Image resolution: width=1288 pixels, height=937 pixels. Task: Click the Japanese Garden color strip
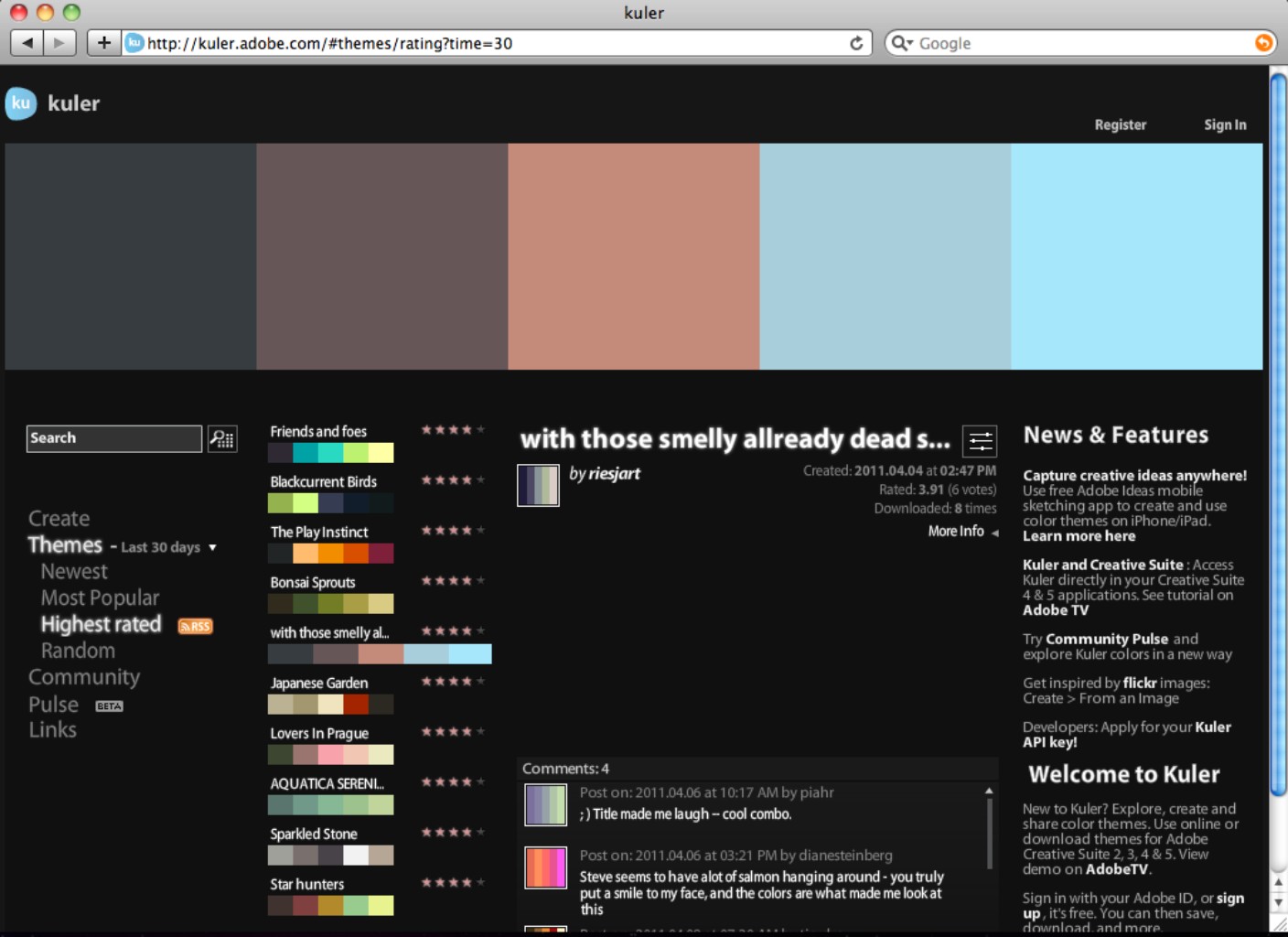[x=331, y=705]
